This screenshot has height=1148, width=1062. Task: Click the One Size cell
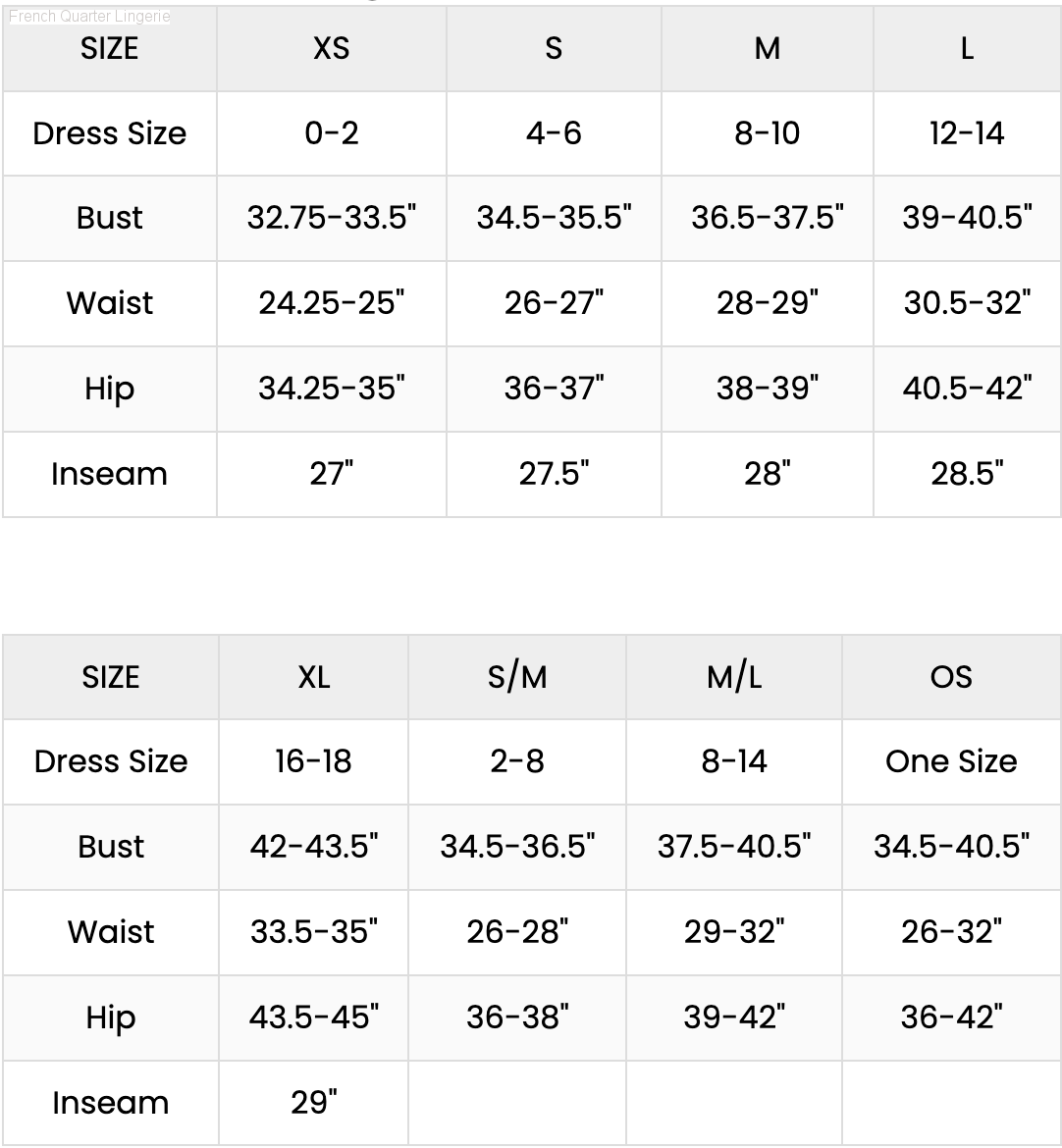point(951,761)
